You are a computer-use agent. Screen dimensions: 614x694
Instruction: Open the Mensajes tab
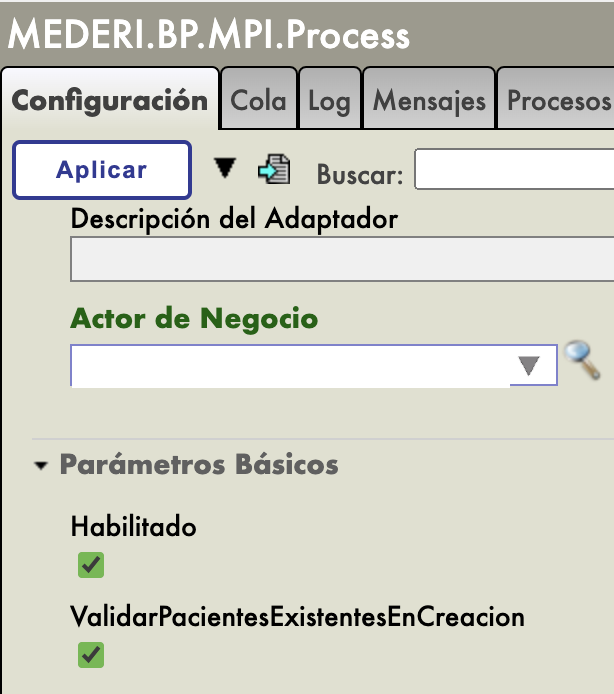[x=429, y=101]
